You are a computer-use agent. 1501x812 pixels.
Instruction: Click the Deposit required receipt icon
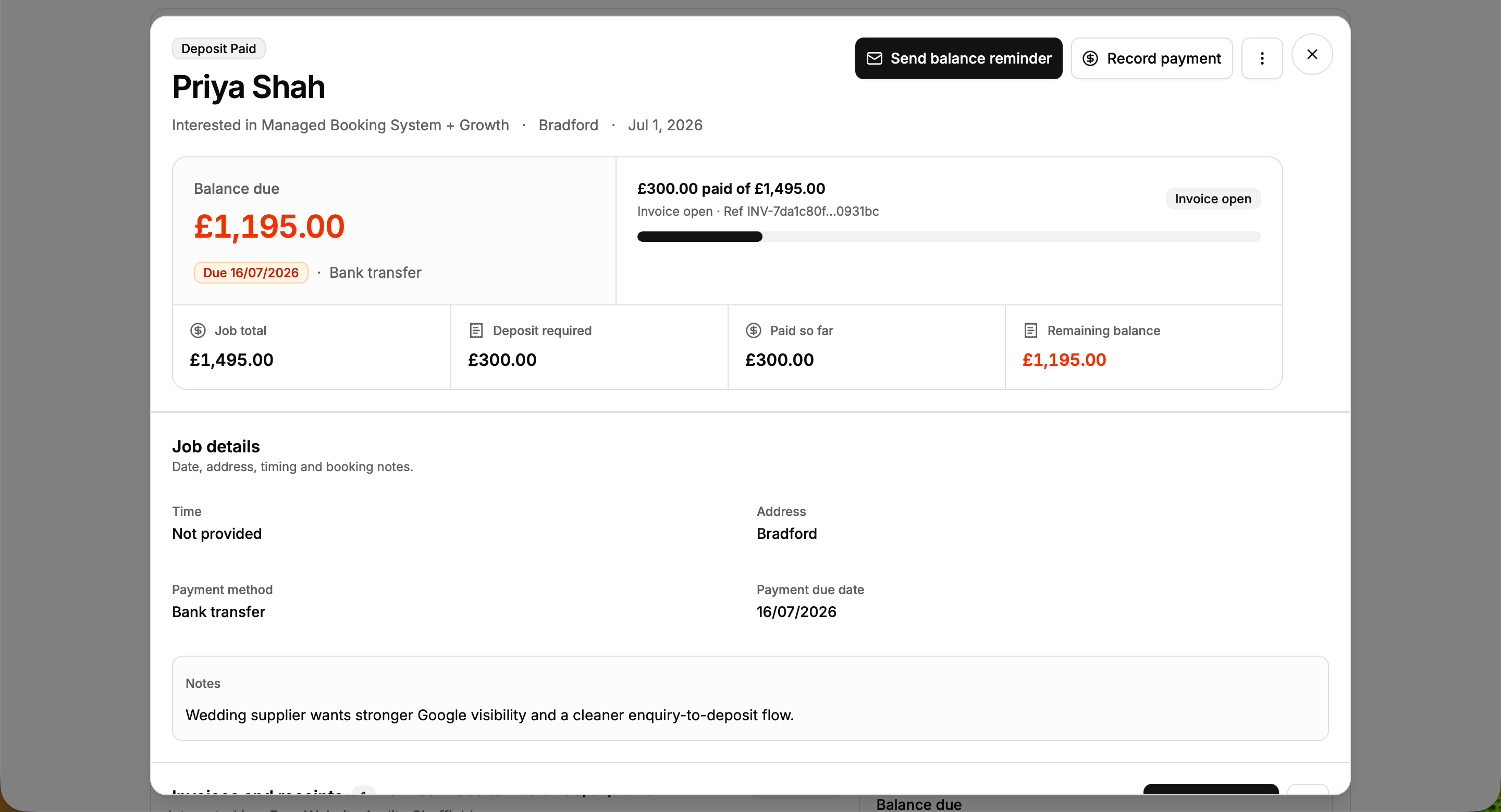pyautogui.click(x=476, y=330)
